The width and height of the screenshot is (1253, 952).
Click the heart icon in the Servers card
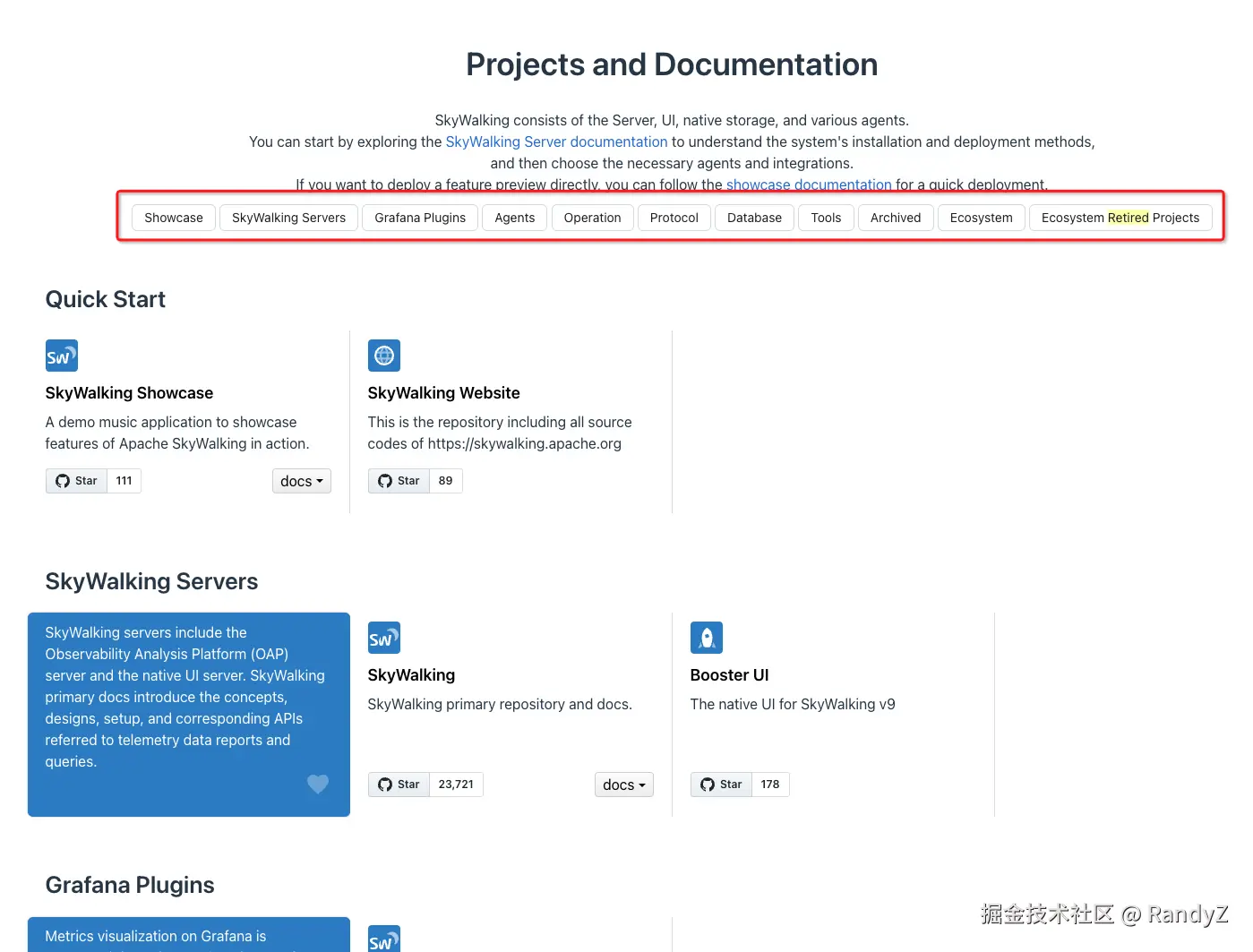coord(318,784)
